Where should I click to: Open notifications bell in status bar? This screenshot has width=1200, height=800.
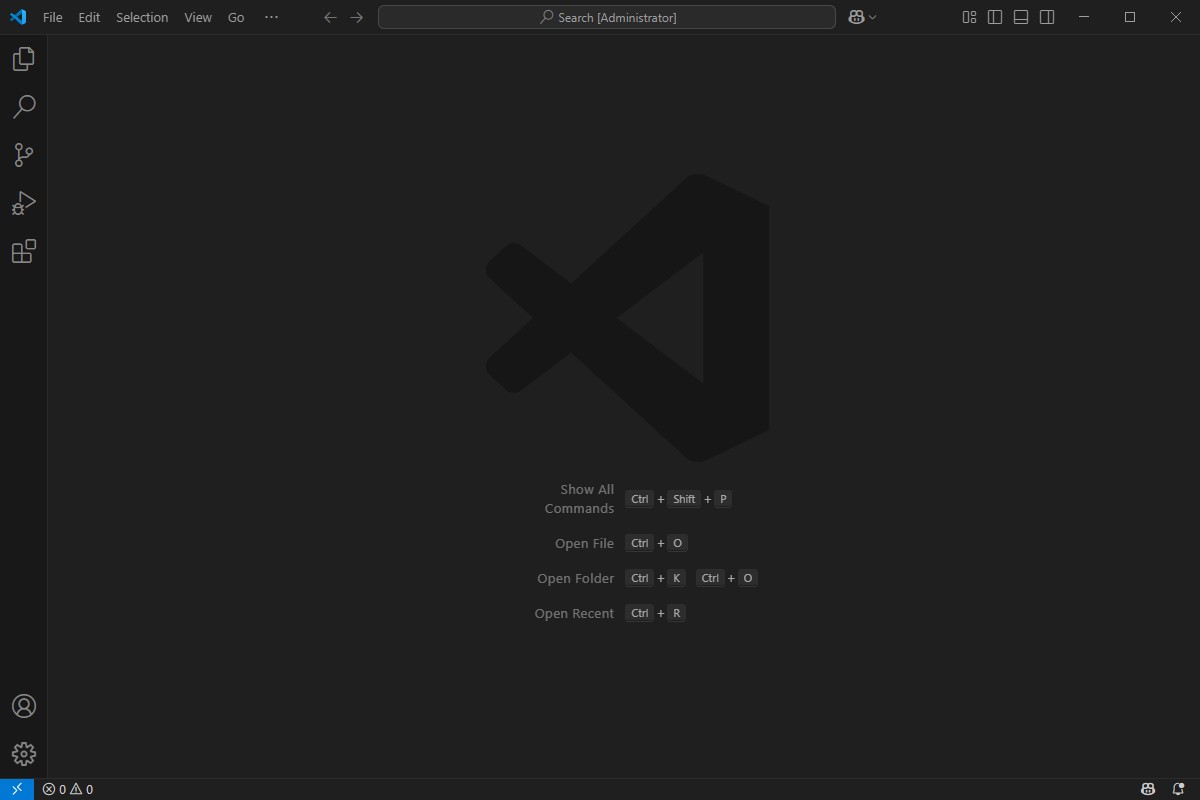point(1178,789)
